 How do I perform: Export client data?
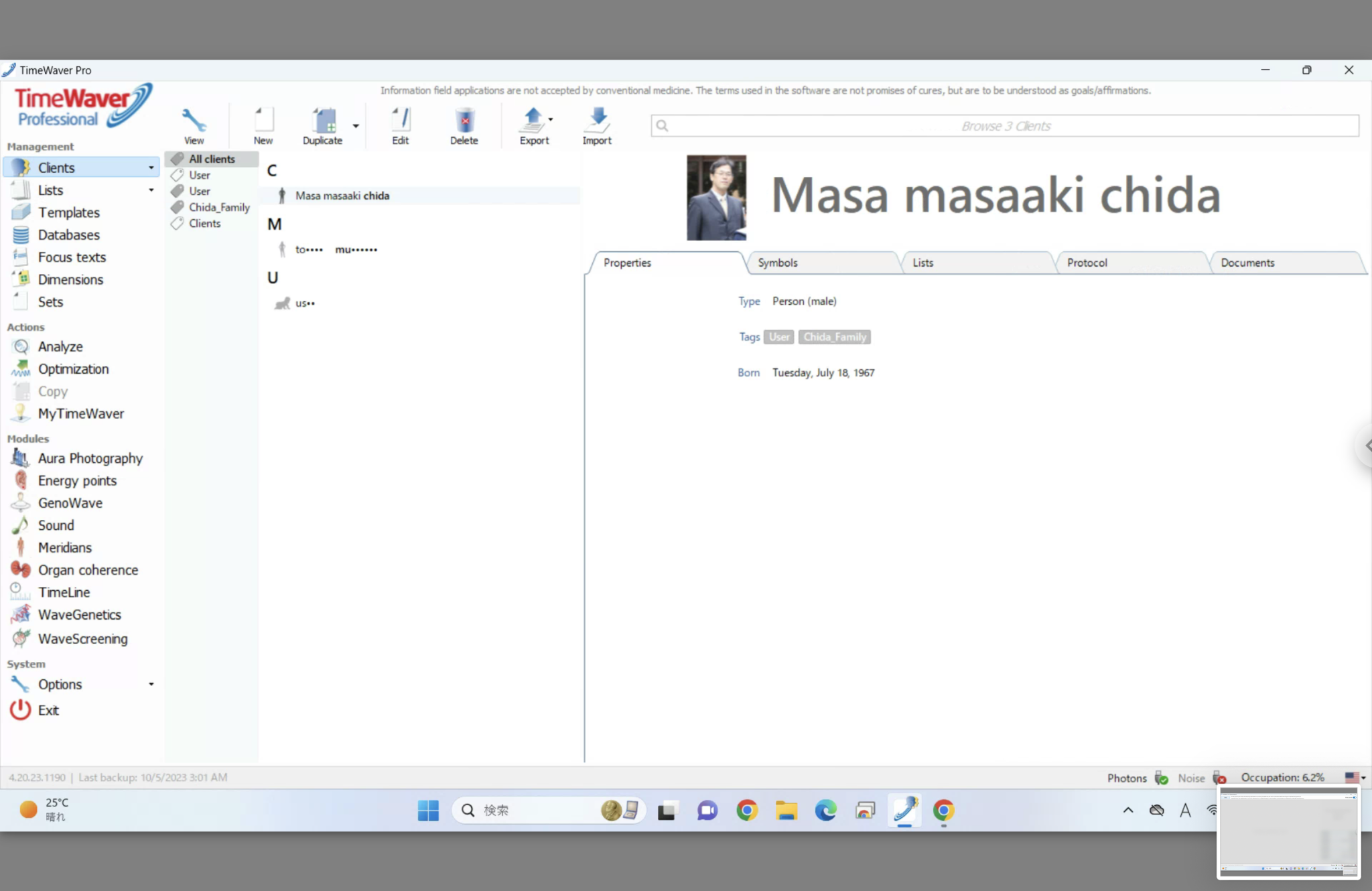click(x=534, y=126)
